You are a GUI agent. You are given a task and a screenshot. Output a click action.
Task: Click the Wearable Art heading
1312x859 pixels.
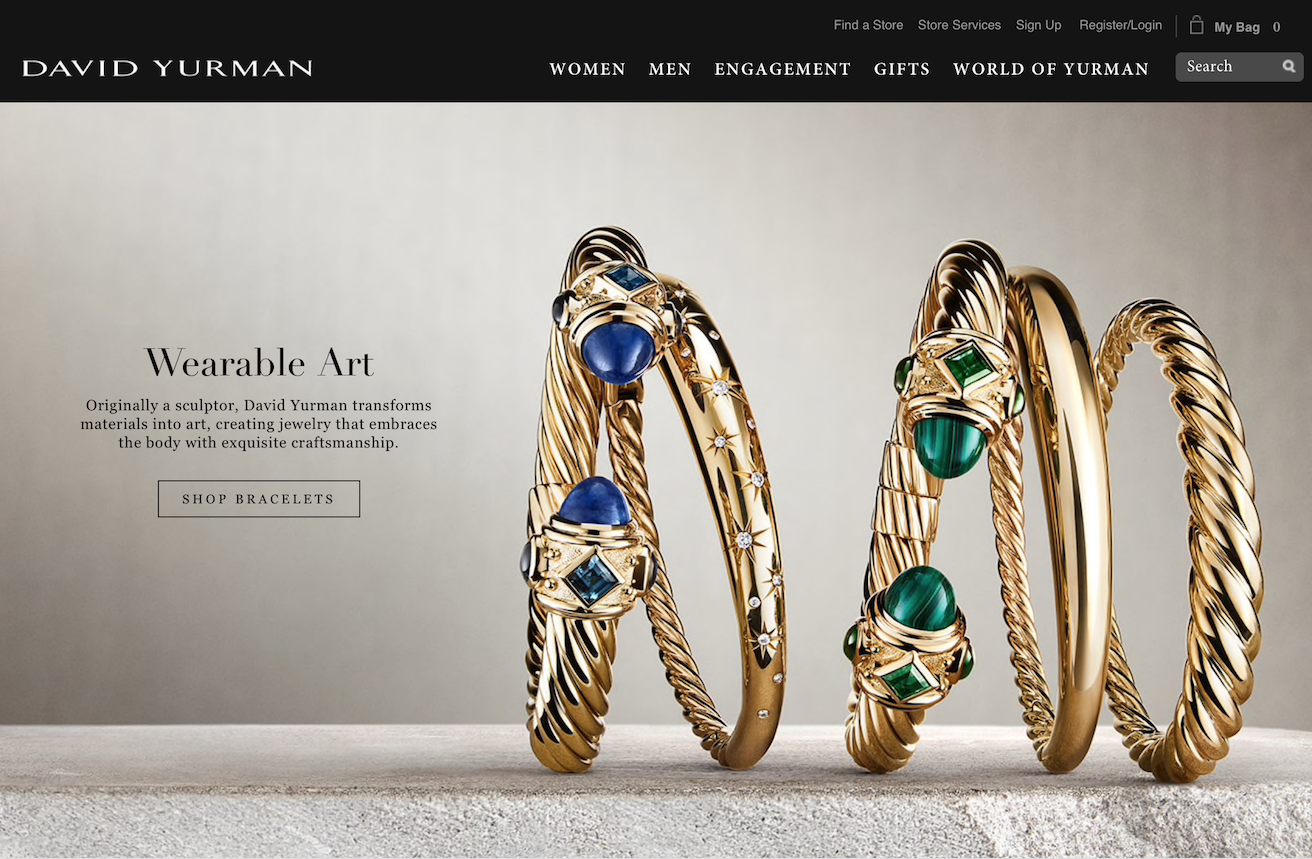coord(259,362)
